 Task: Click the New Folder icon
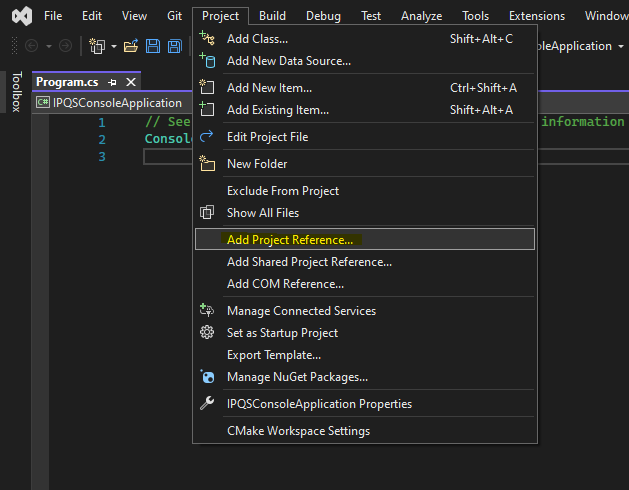click(x=207, y=163)
